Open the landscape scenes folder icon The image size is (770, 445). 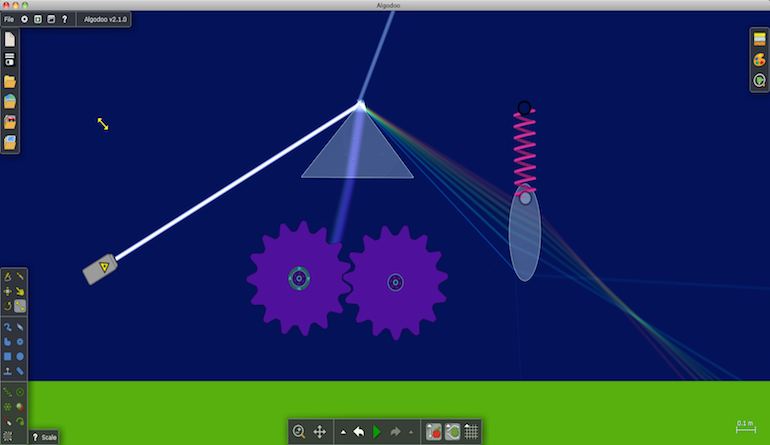pyautogui.click(x=10, y=101)
